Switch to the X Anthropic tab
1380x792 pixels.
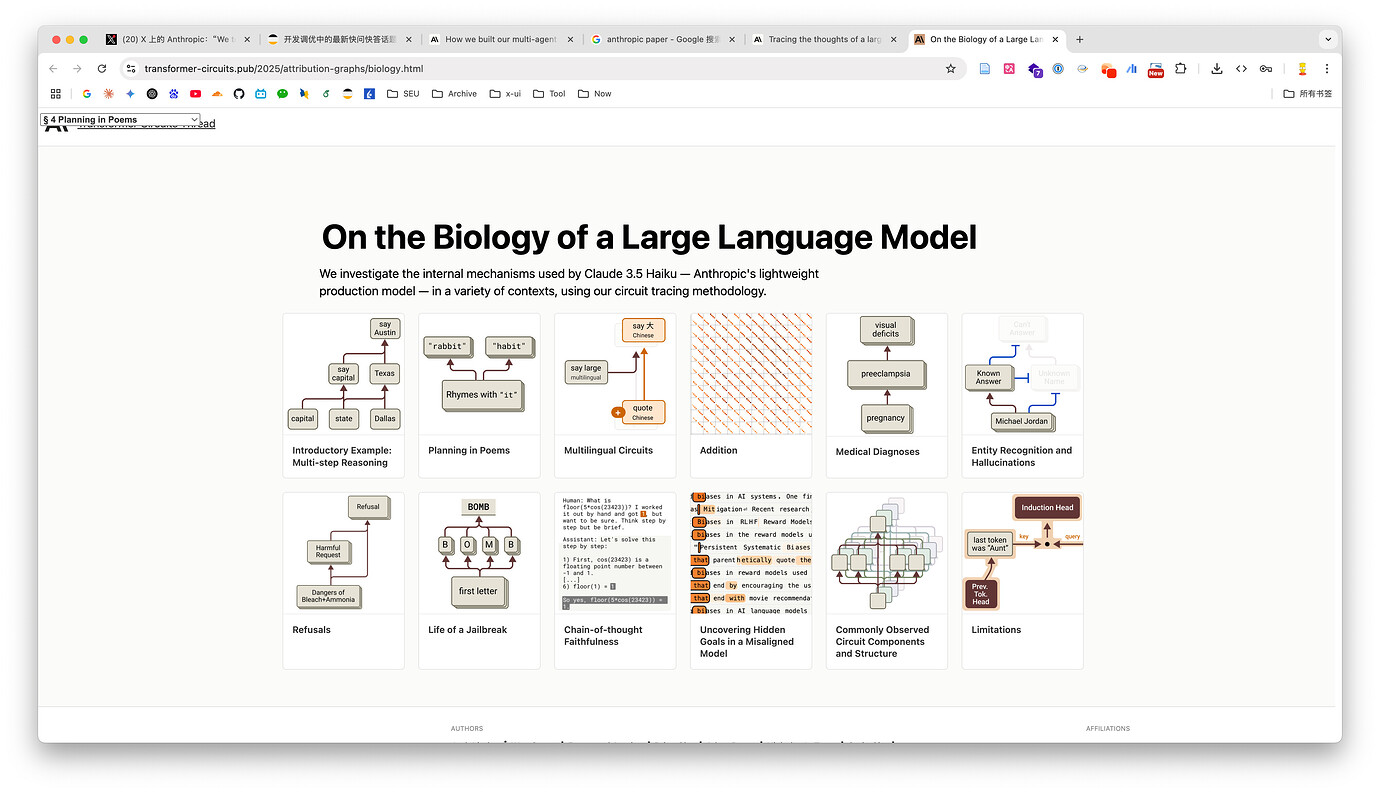point(177,40)
